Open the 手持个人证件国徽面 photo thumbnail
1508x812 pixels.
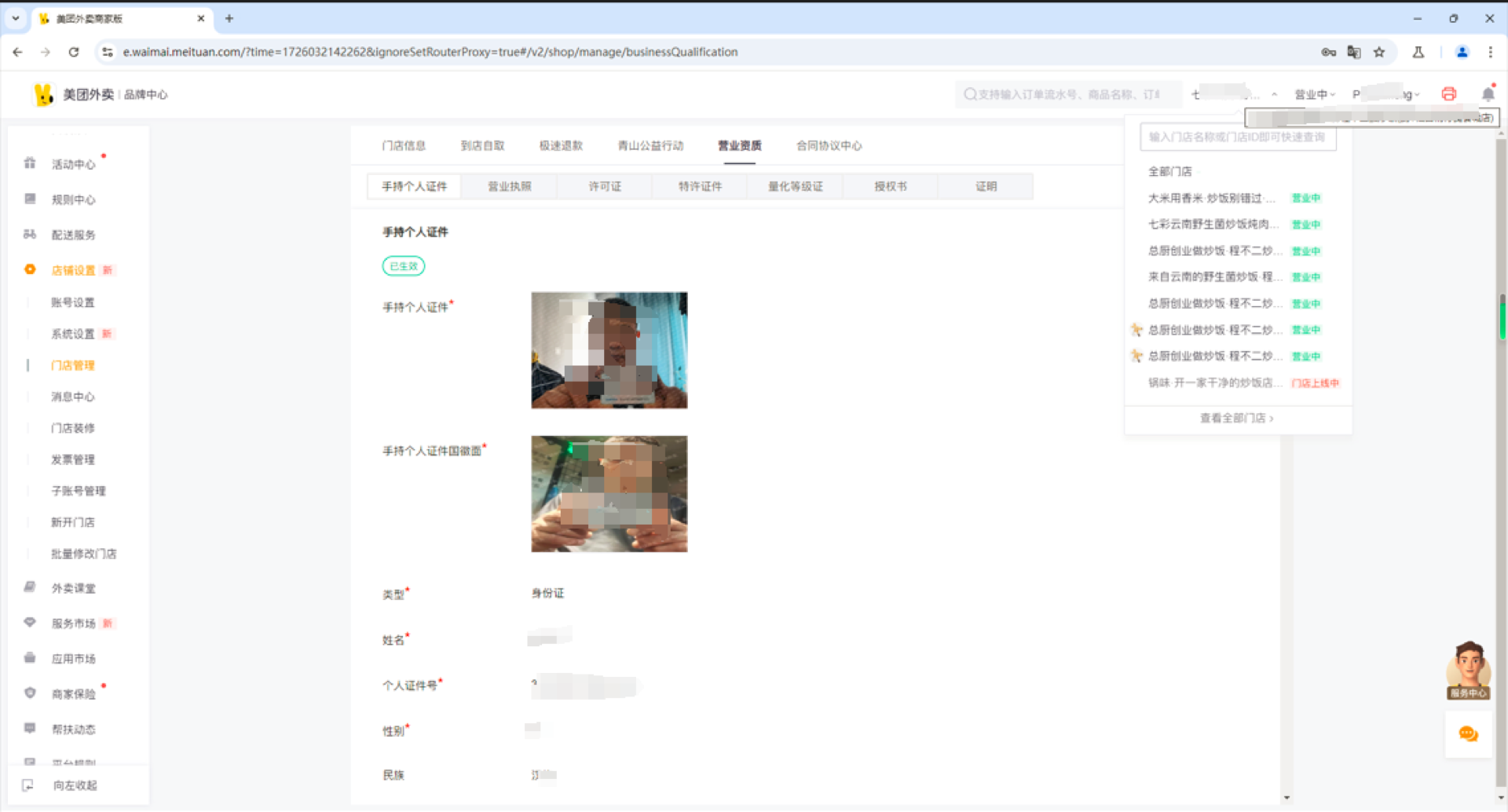click(x=609, y=494)
